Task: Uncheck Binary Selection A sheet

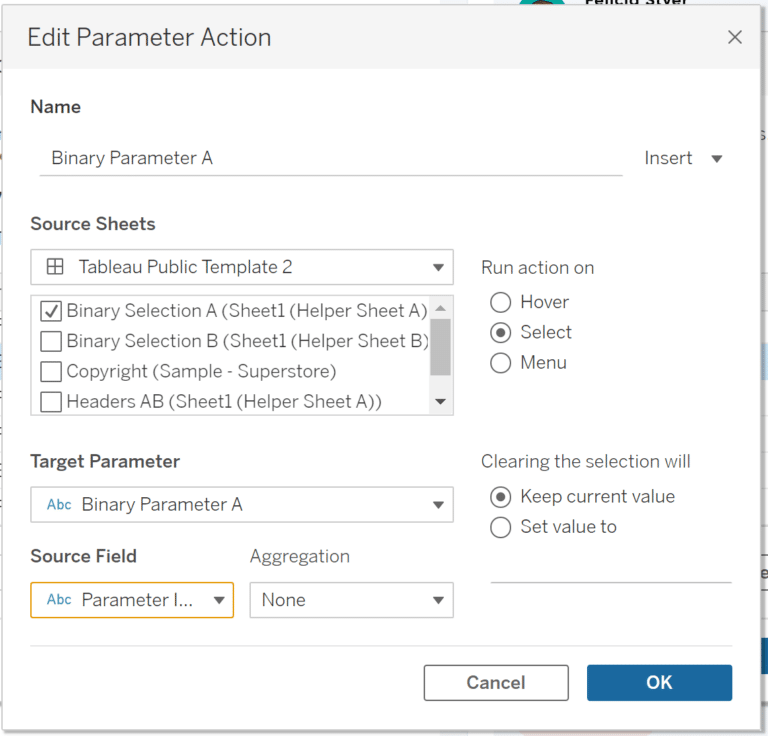Action: [x=51, y=311]
